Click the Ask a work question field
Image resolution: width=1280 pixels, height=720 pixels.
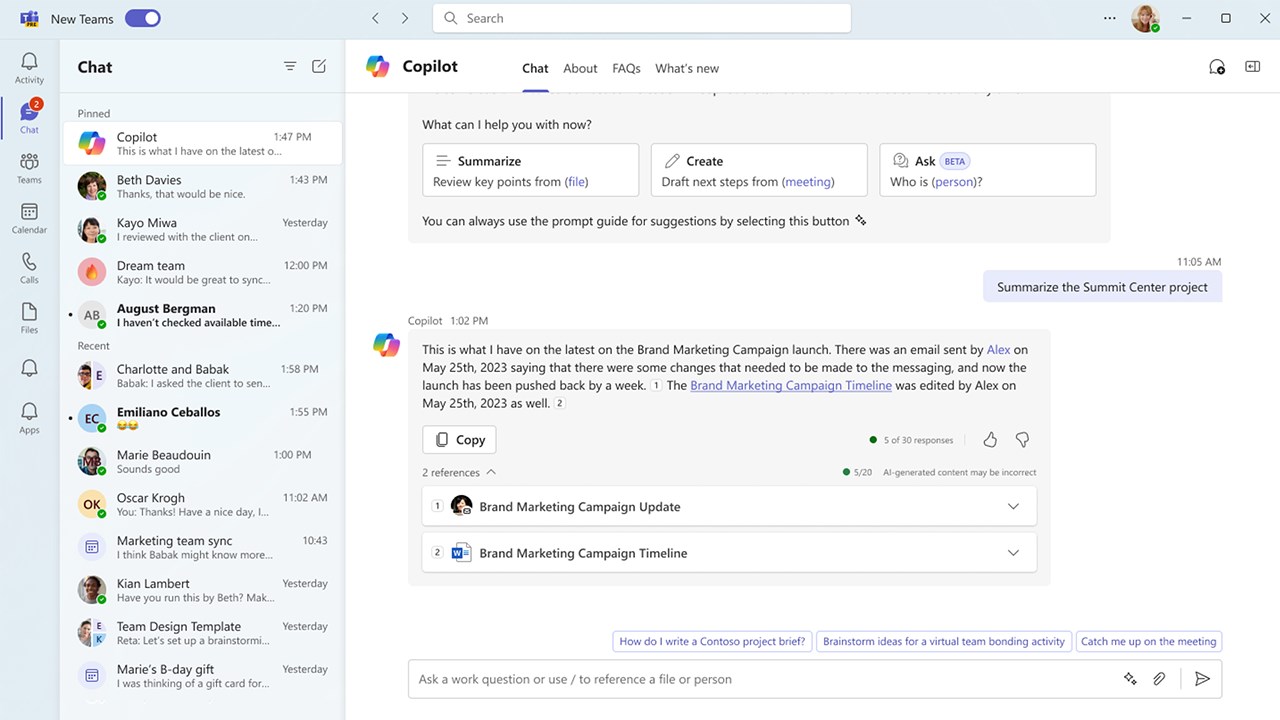pos(760,679)
